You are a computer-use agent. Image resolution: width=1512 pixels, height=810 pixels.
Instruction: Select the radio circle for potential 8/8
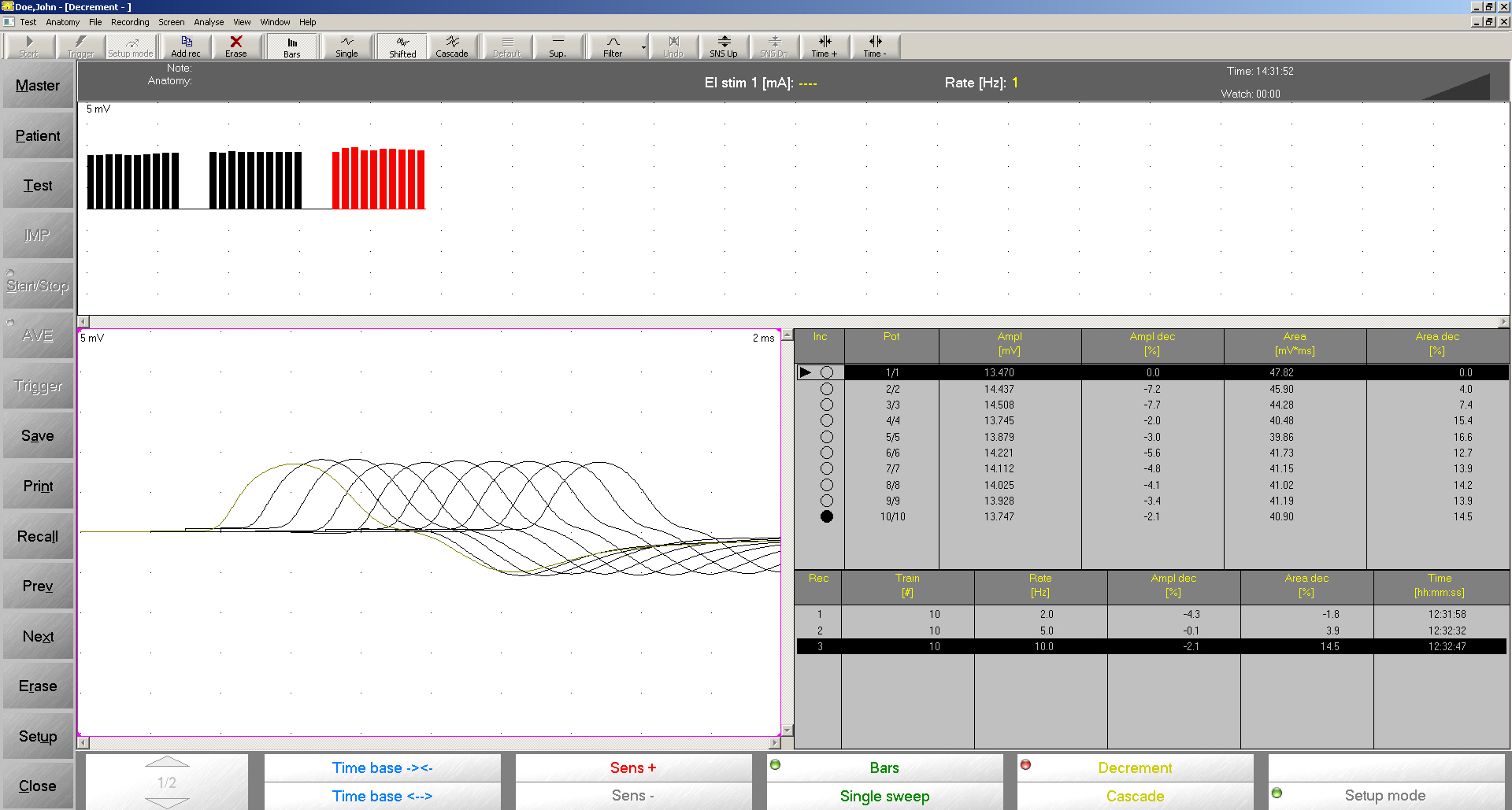pyautogui.click(x=827, y=485)
